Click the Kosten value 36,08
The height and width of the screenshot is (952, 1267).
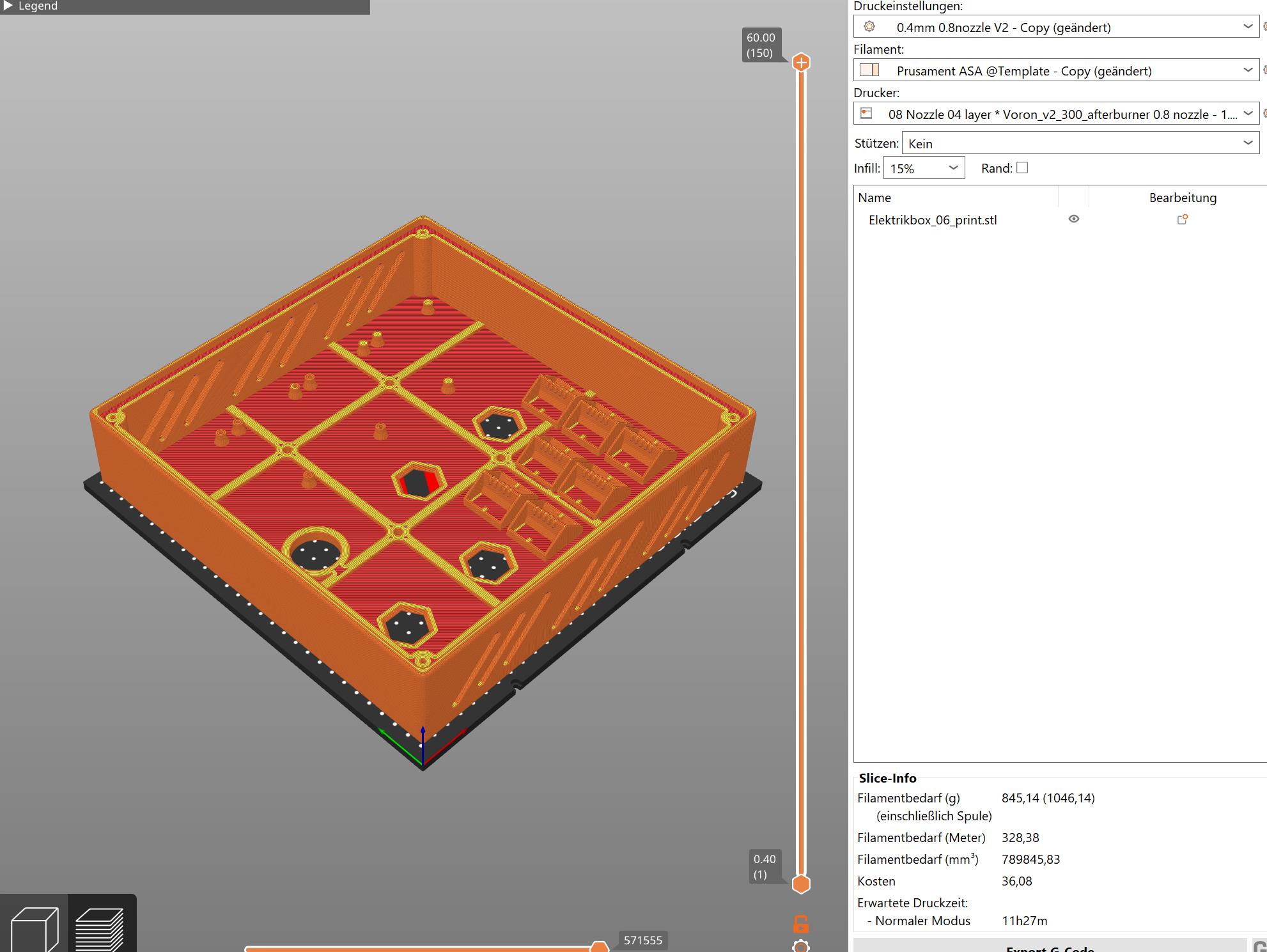coord(1016,881)
